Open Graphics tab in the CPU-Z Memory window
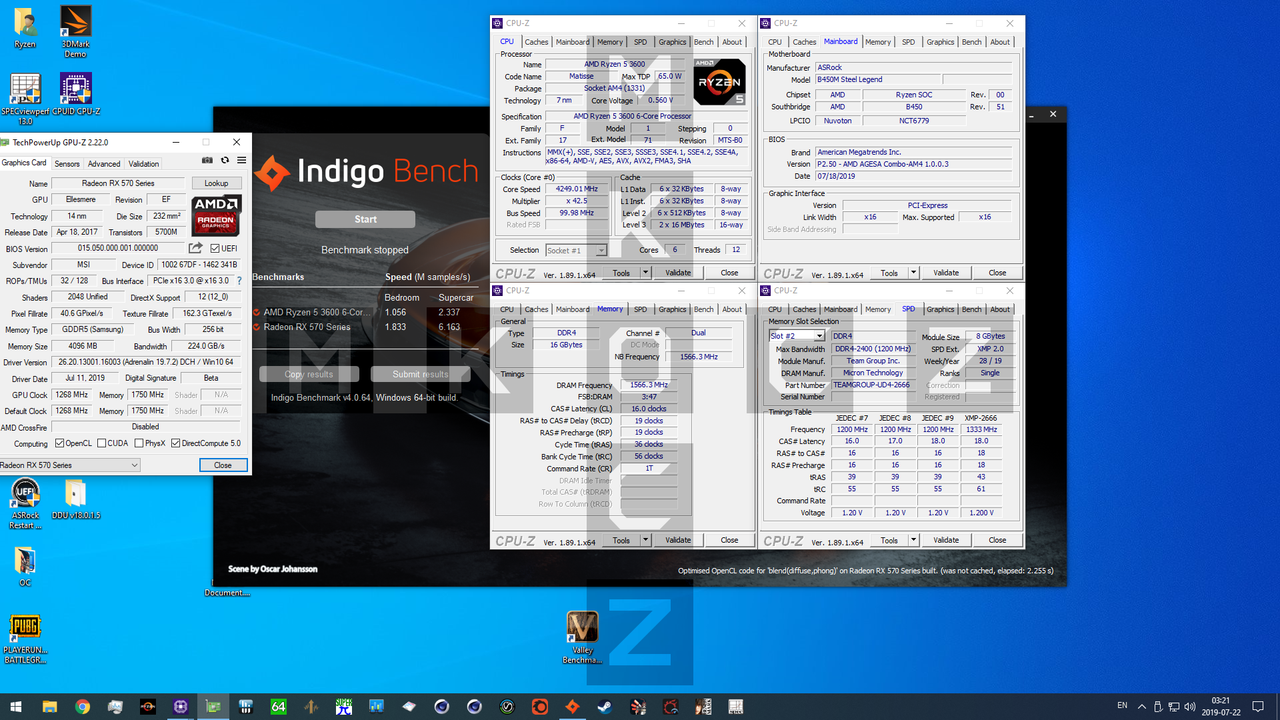 [x=672, y=309]
